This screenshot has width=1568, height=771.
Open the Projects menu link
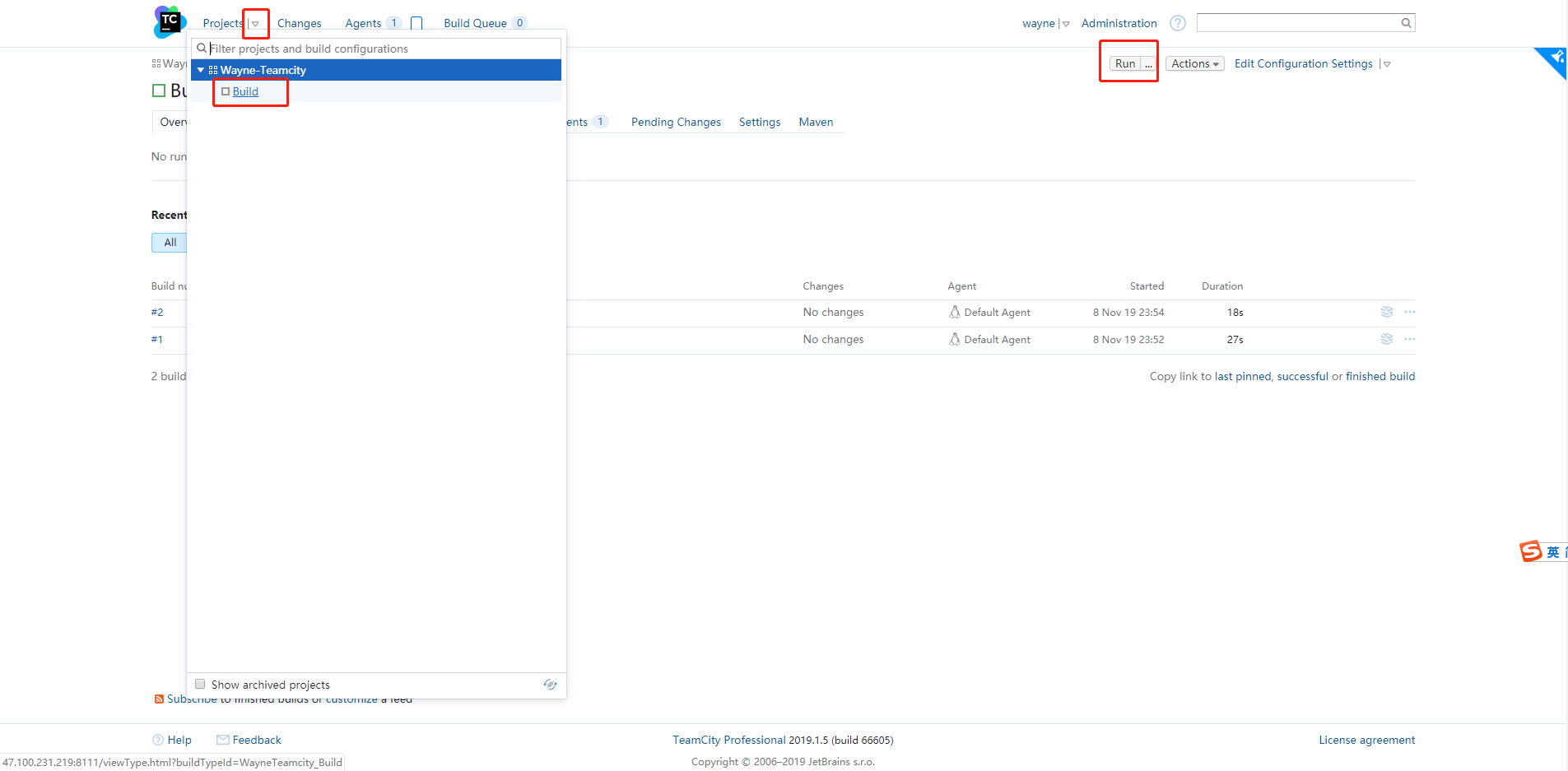(x=223, y=23)
